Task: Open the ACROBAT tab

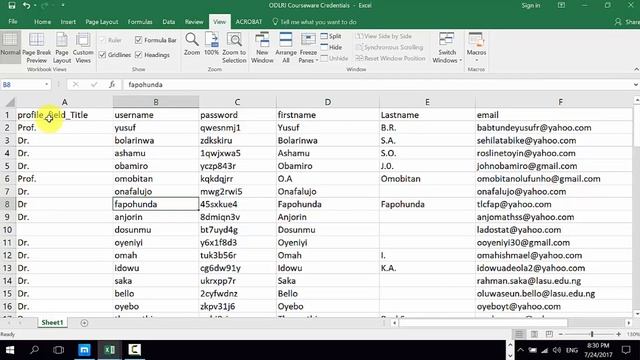Action: pos(249,22)
